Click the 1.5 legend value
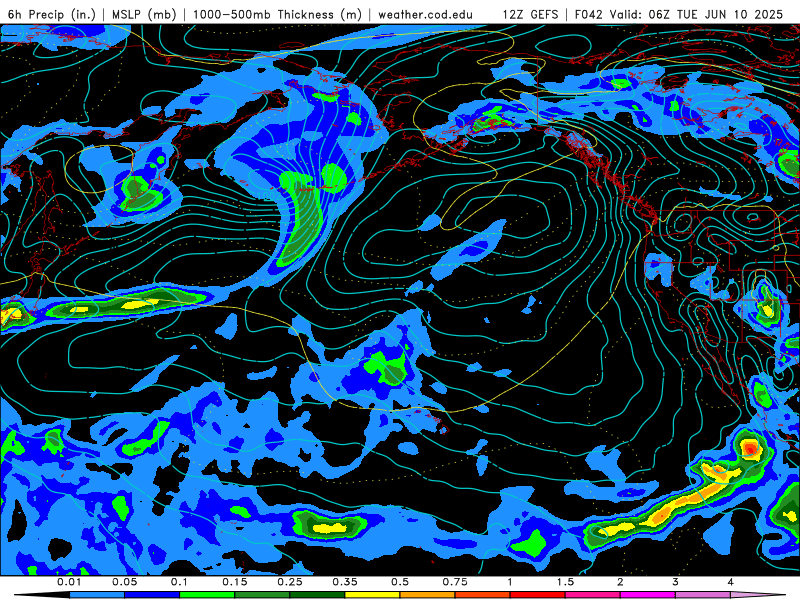This screenshot has height=600, width=800. pyautogui.click(x=565, y=582)
